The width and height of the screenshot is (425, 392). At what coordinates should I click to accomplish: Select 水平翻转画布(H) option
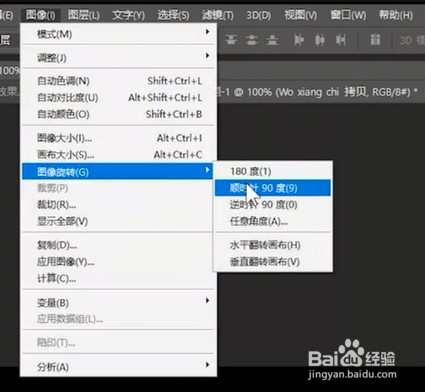tap(273, 245)
